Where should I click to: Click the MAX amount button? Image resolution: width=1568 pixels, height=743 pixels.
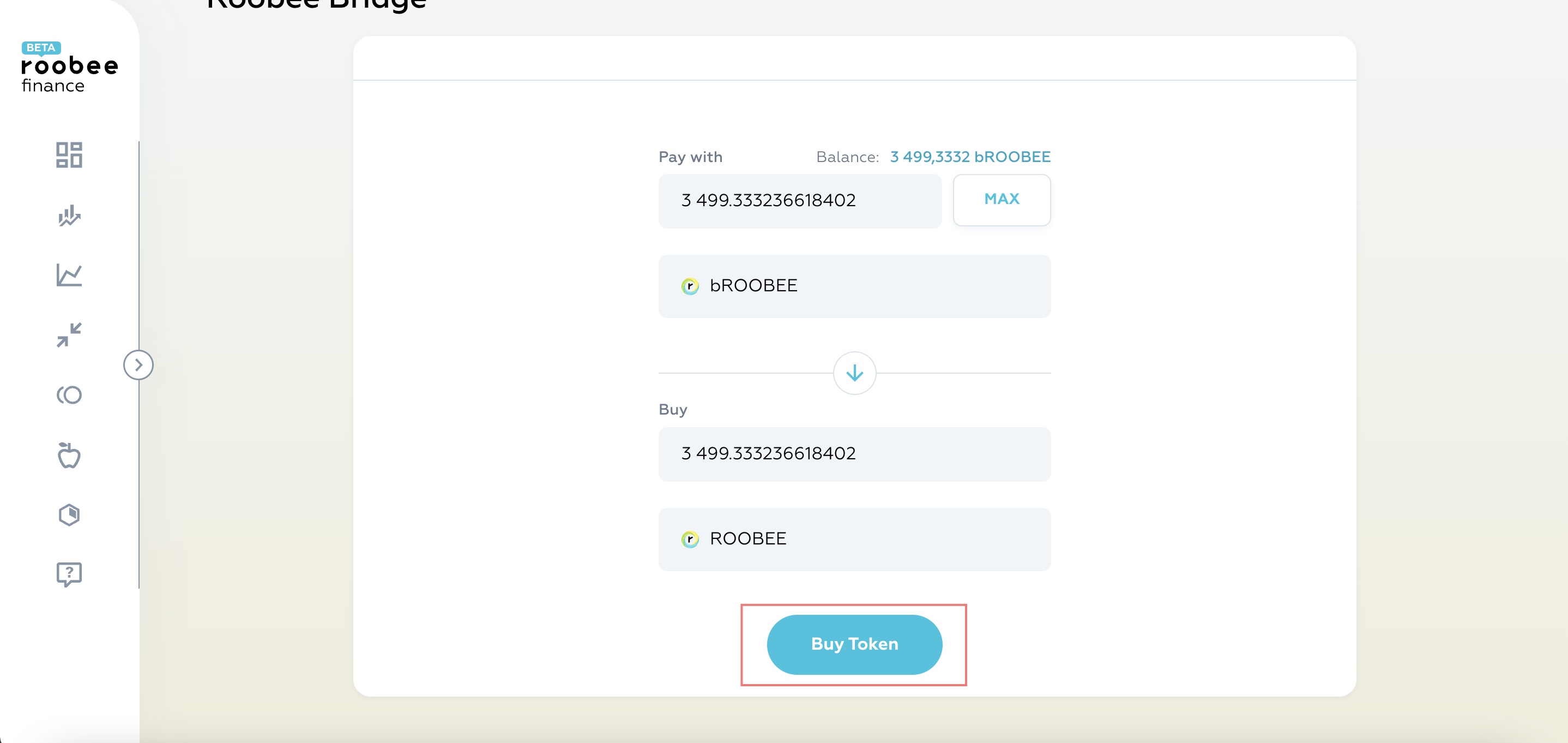[1002, 200]
